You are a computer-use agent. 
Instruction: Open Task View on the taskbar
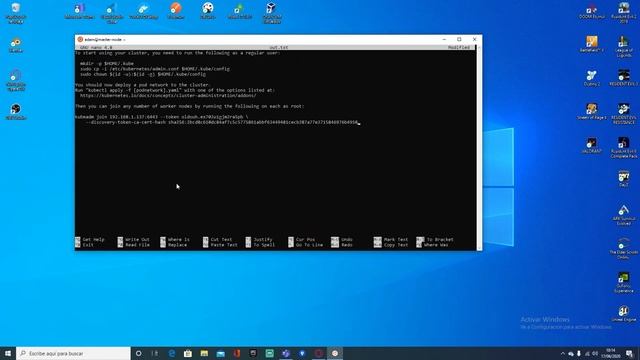[155, 353]
